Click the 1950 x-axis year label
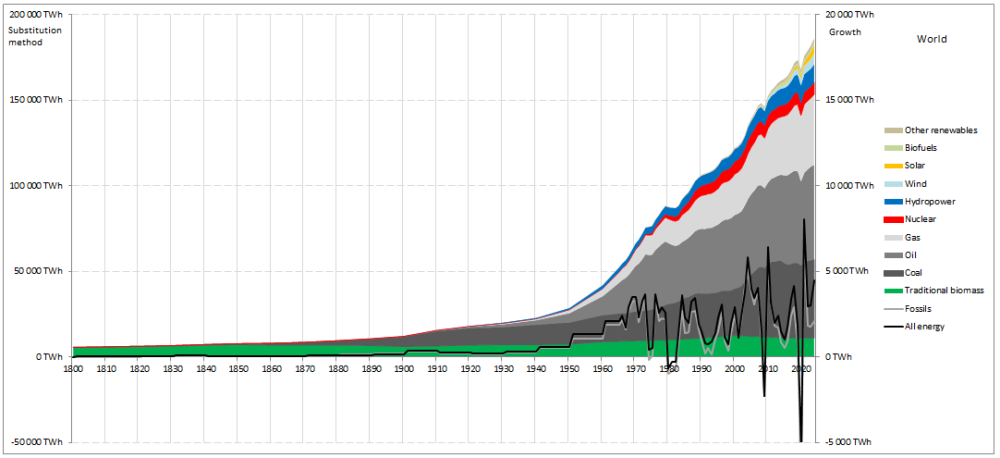Image resolution: width=1000 pixels, height=458 pixels. pyautogui.click(x=569, y=369)
